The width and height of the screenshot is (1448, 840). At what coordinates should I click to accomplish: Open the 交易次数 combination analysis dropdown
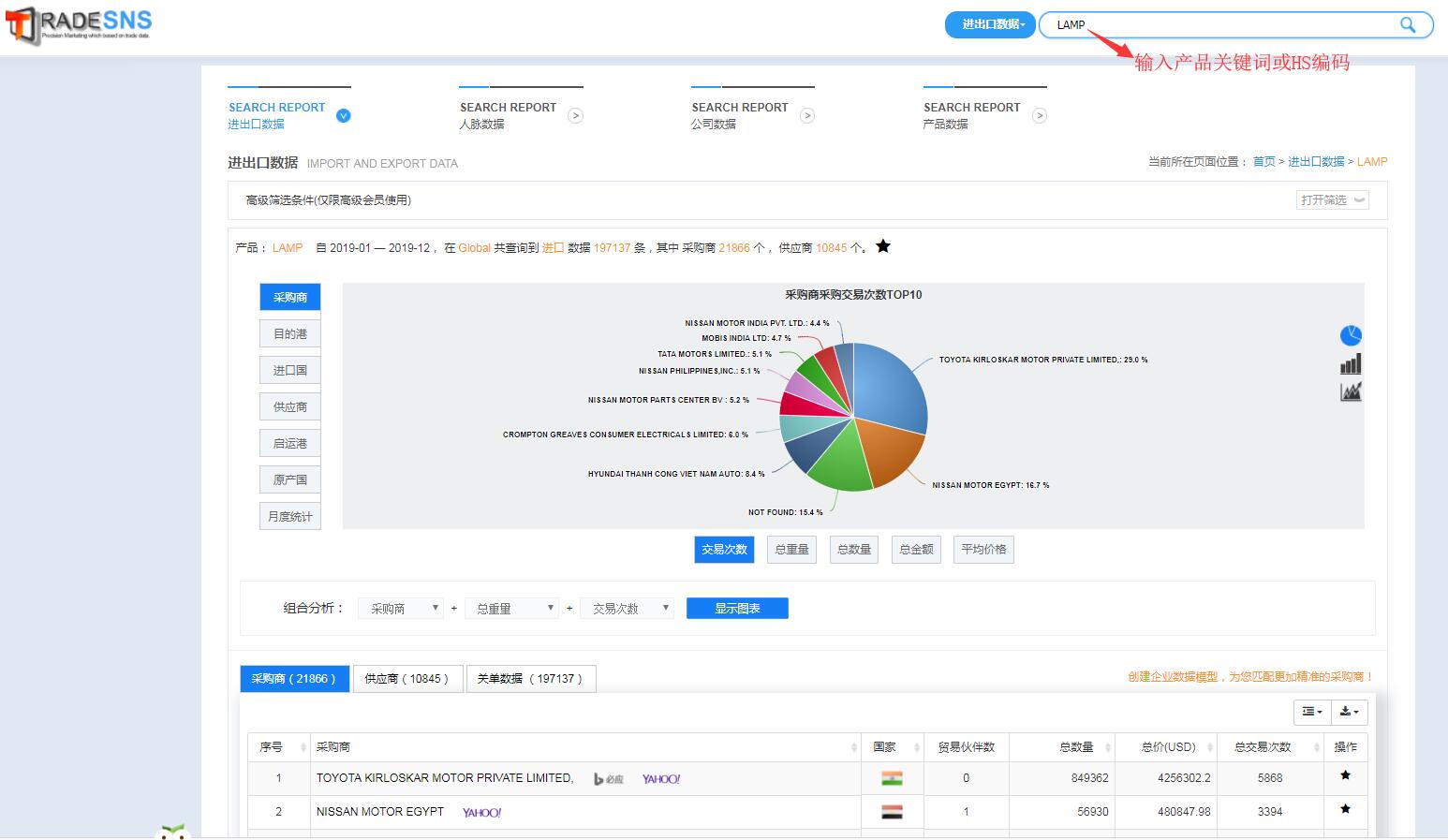point(627,609)
